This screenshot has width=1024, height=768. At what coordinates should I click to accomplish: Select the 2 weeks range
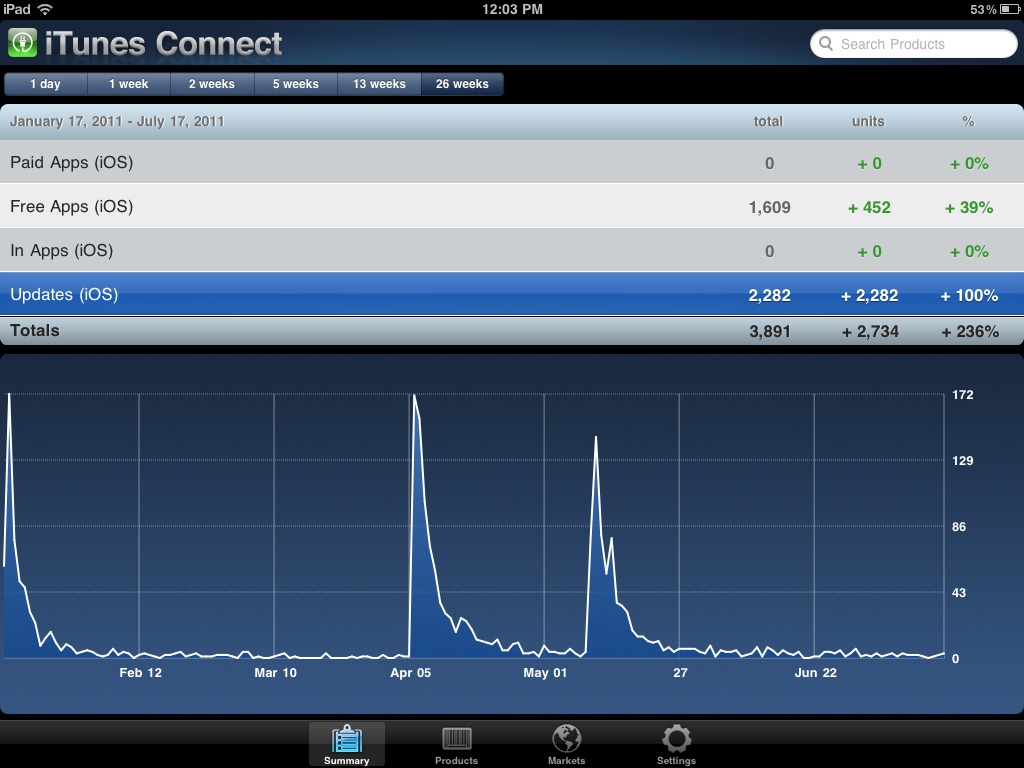tap(212, 84)
